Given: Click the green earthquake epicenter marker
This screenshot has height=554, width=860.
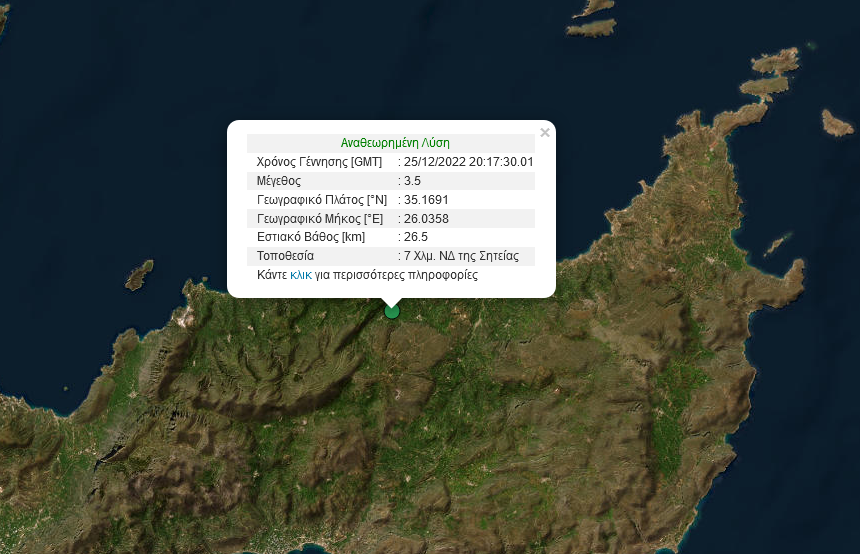Looking at the screenshot, I should pos(392,311).
